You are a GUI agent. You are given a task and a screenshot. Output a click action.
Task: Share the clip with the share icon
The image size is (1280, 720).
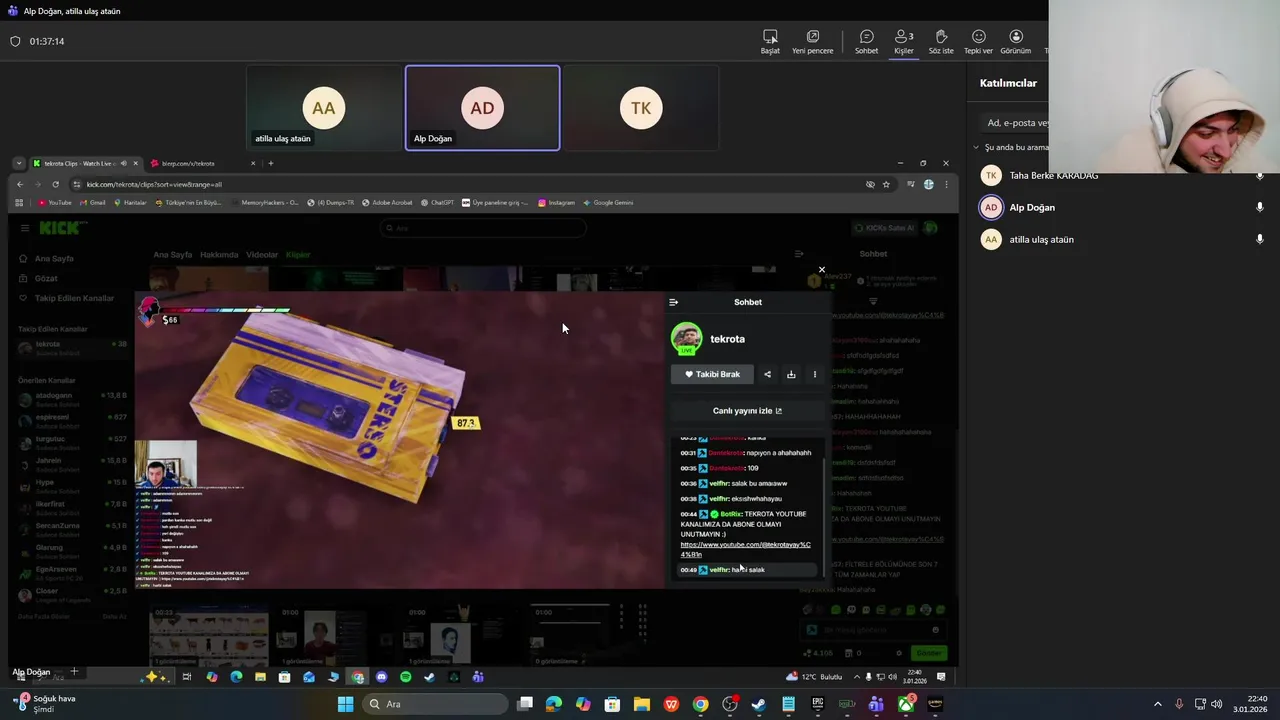pyautogui.click(x=767, y=374)
